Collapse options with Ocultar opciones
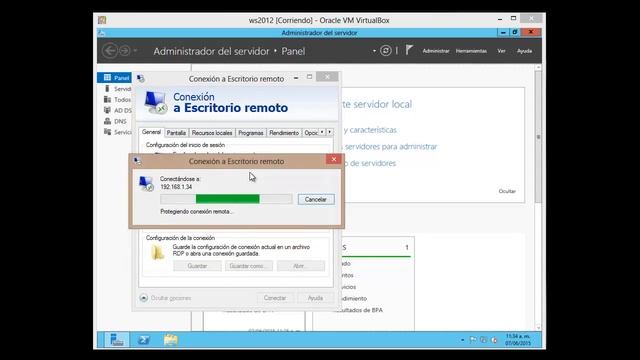 (165, 298)
